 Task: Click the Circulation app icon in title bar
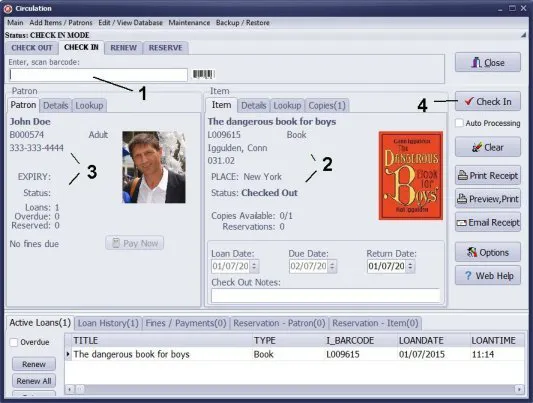tap(7, 8)
